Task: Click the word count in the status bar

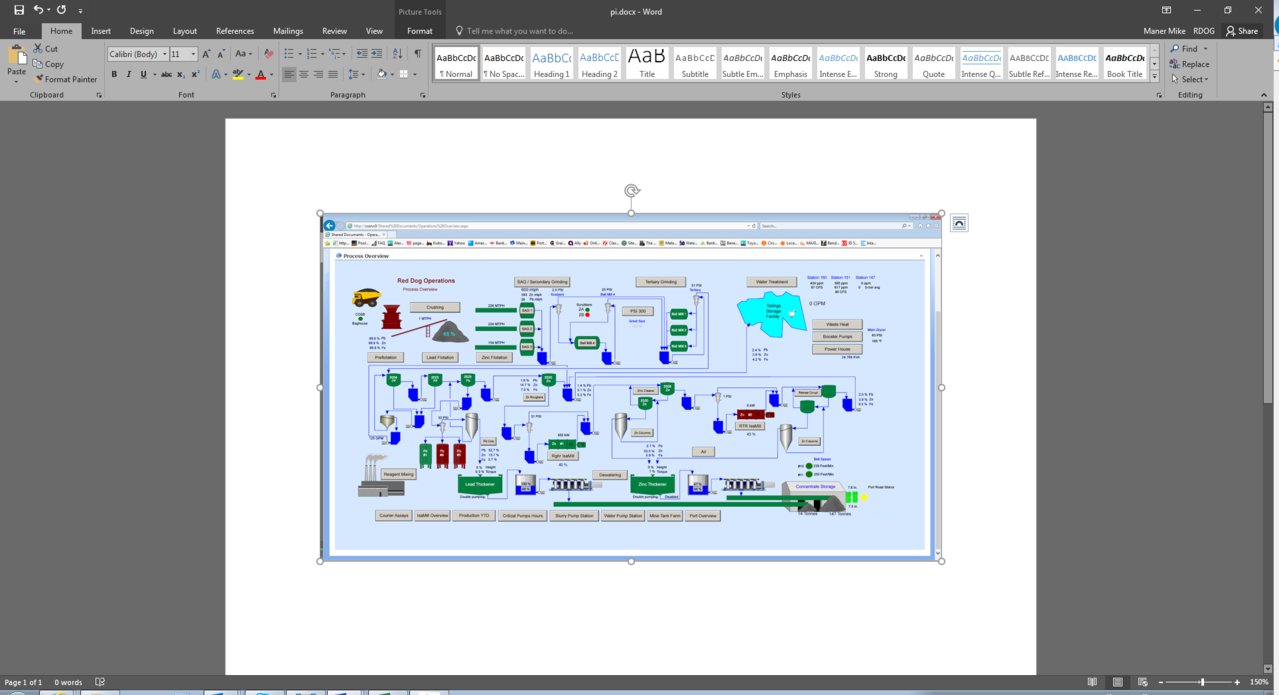Action: click(69, 682)
